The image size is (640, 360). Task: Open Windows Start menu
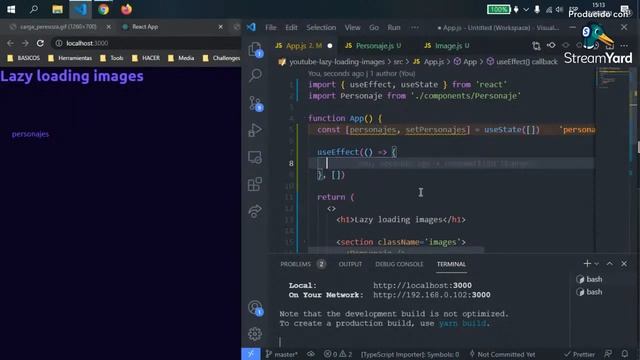click(x=11, y=9)
